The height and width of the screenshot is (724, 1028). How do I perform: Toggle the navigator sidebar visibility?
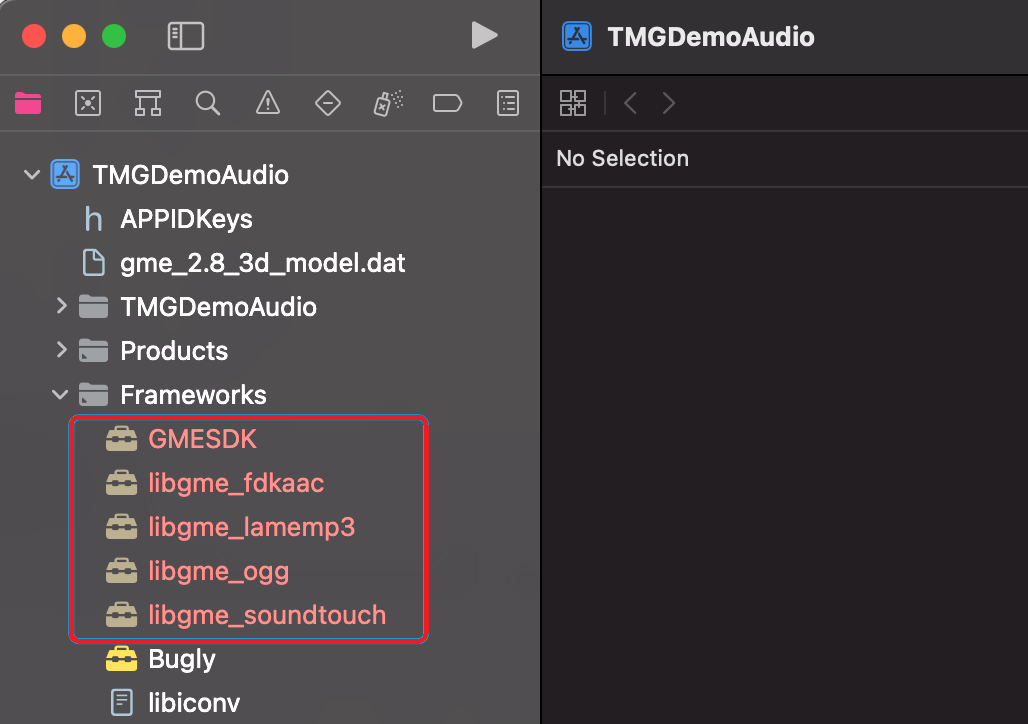[186, 36]
